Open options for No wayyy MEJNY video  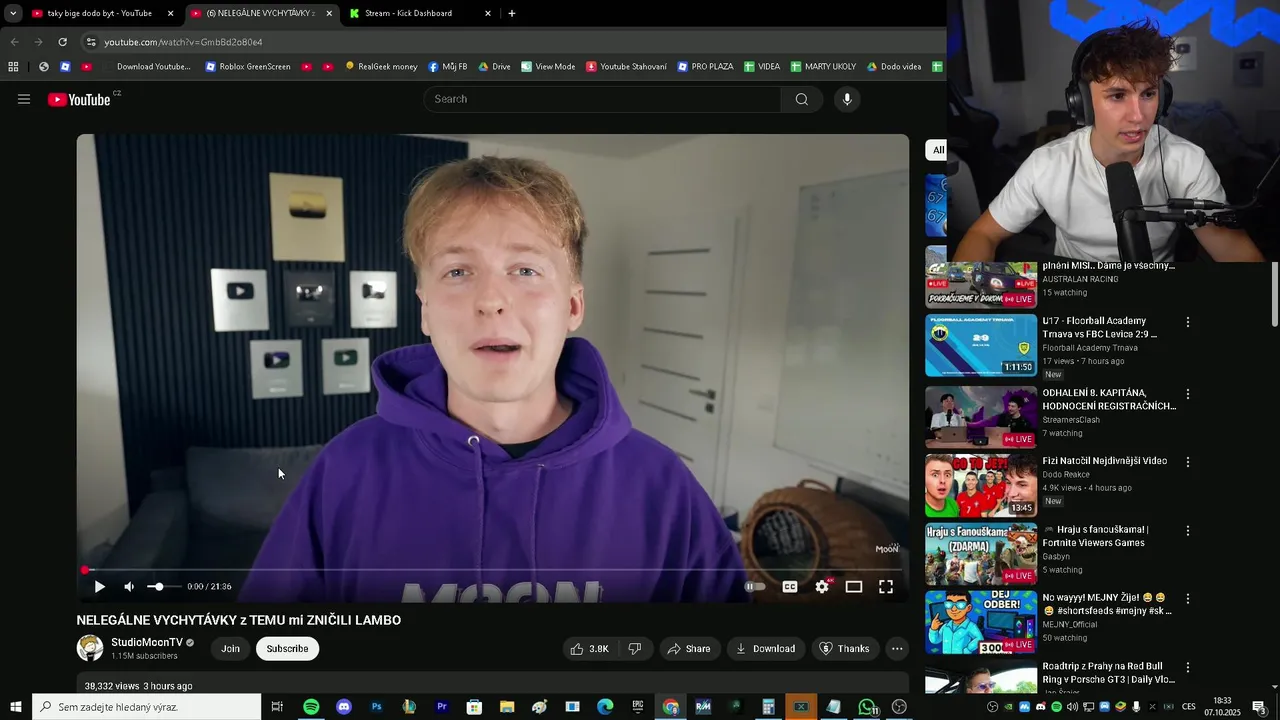click(1188, 599)
